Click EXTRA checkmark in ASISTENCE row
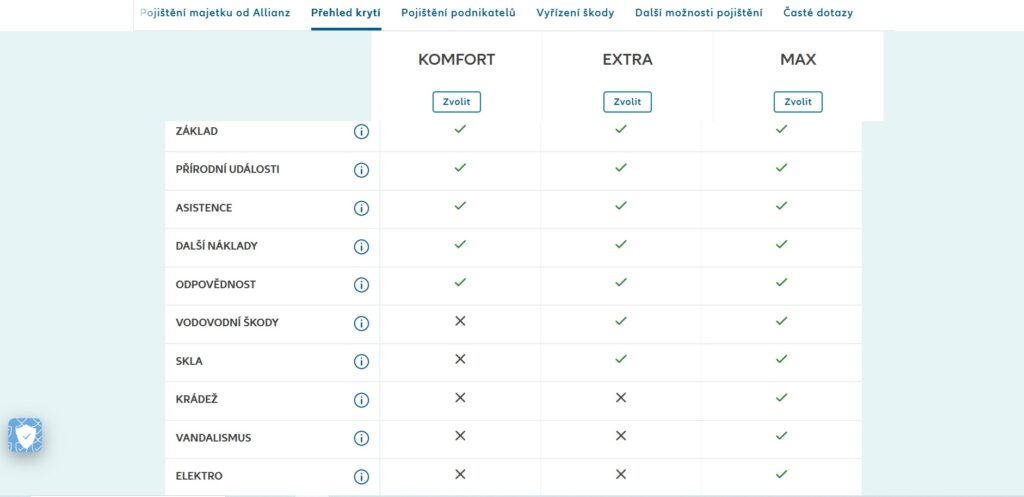The width and height of the screenshot is (1024, 497). [x=621, y=205]
